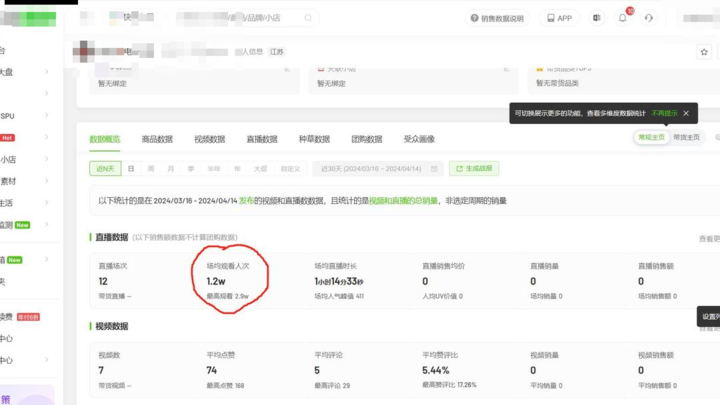Expand the 大盘 sidebar menu chevron

click(47, 71)
